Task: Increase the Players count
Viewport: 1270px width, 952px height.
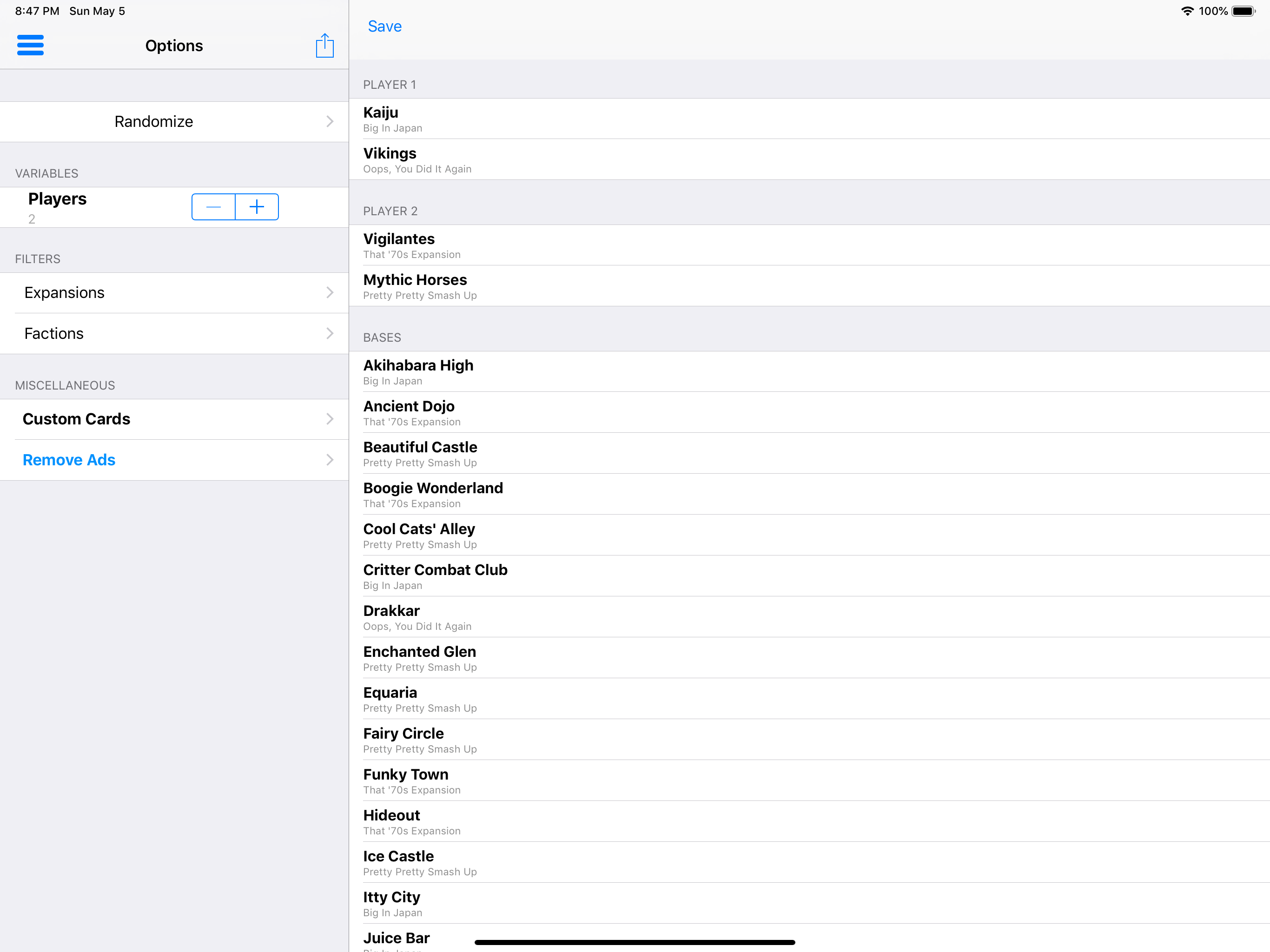Action: pyautogui.click(x=257, y=207)
